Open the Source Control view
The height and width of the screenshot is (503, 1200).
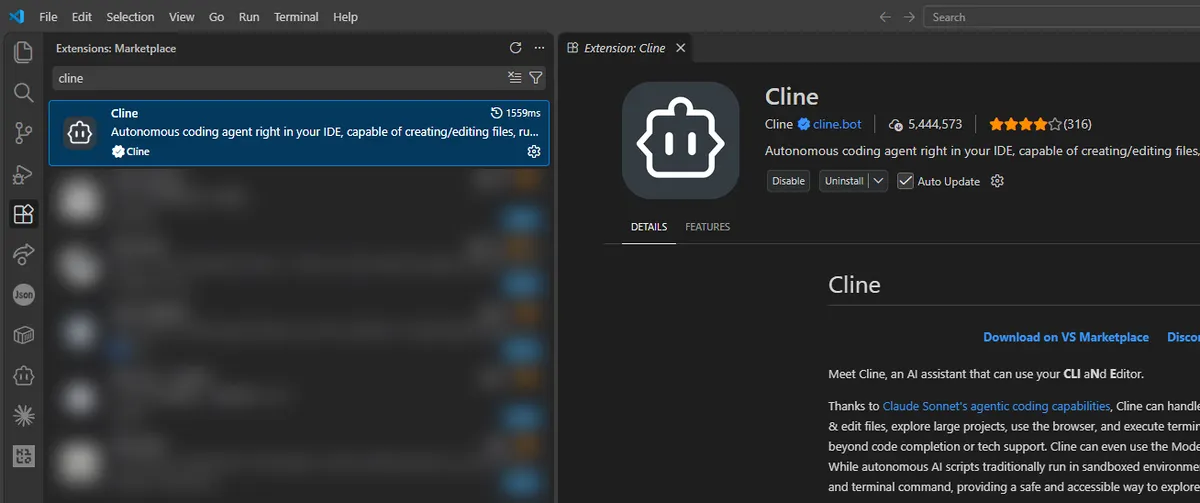pos(23,133)
